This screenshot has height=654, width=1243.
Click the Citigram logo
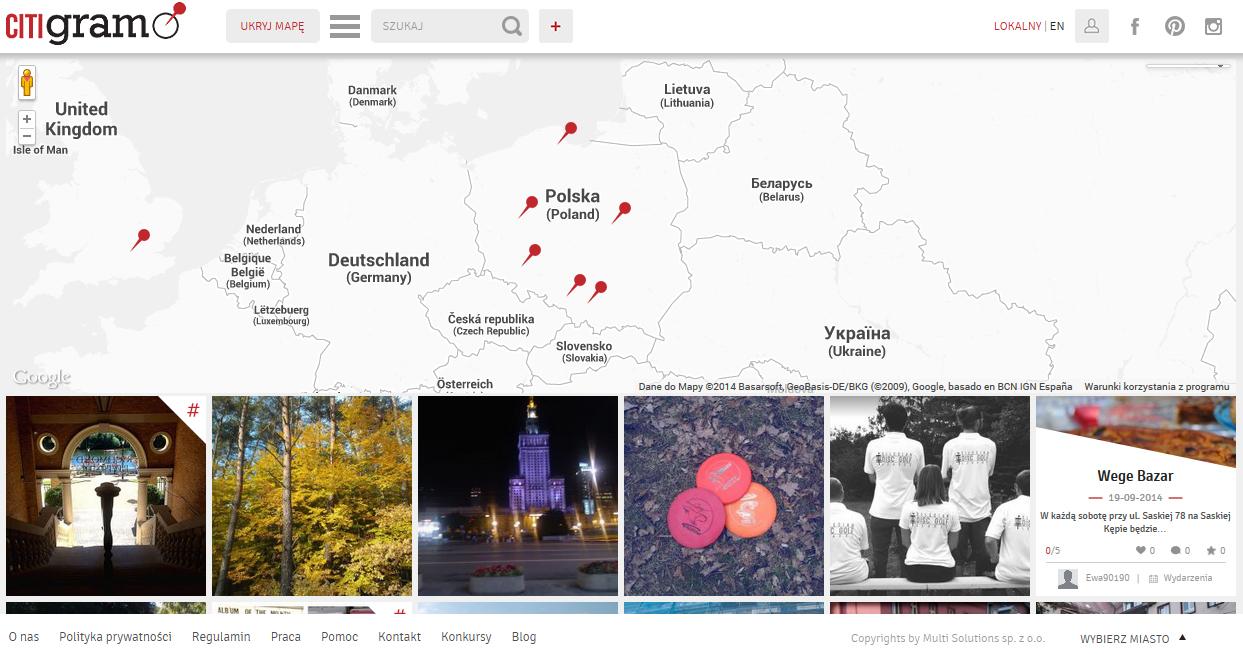tap(96, 24)
